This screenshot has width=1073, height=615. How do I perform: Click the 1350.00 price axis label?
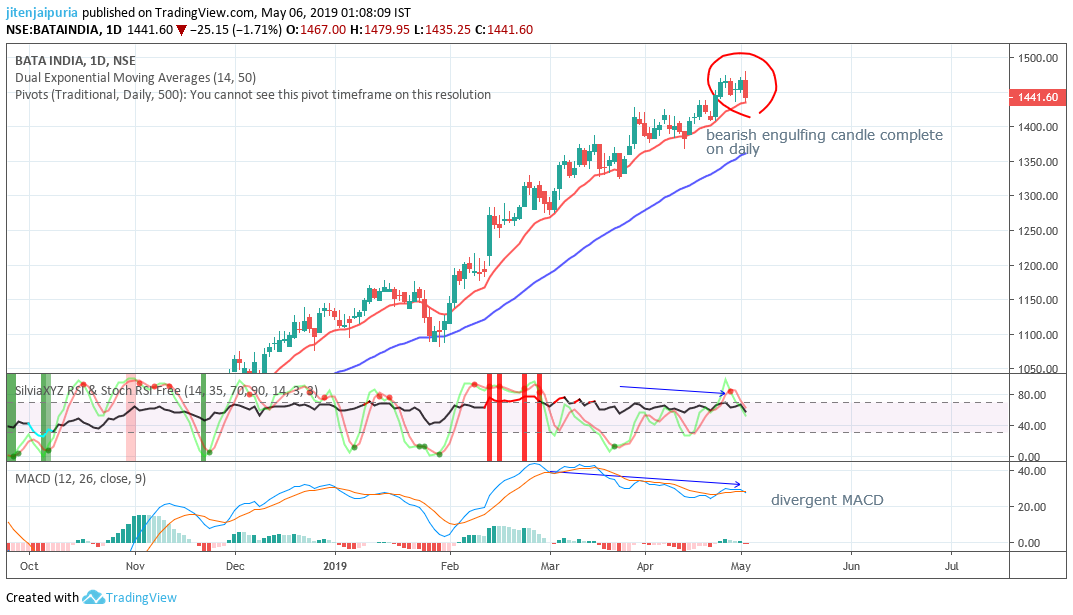[1037, 162]
